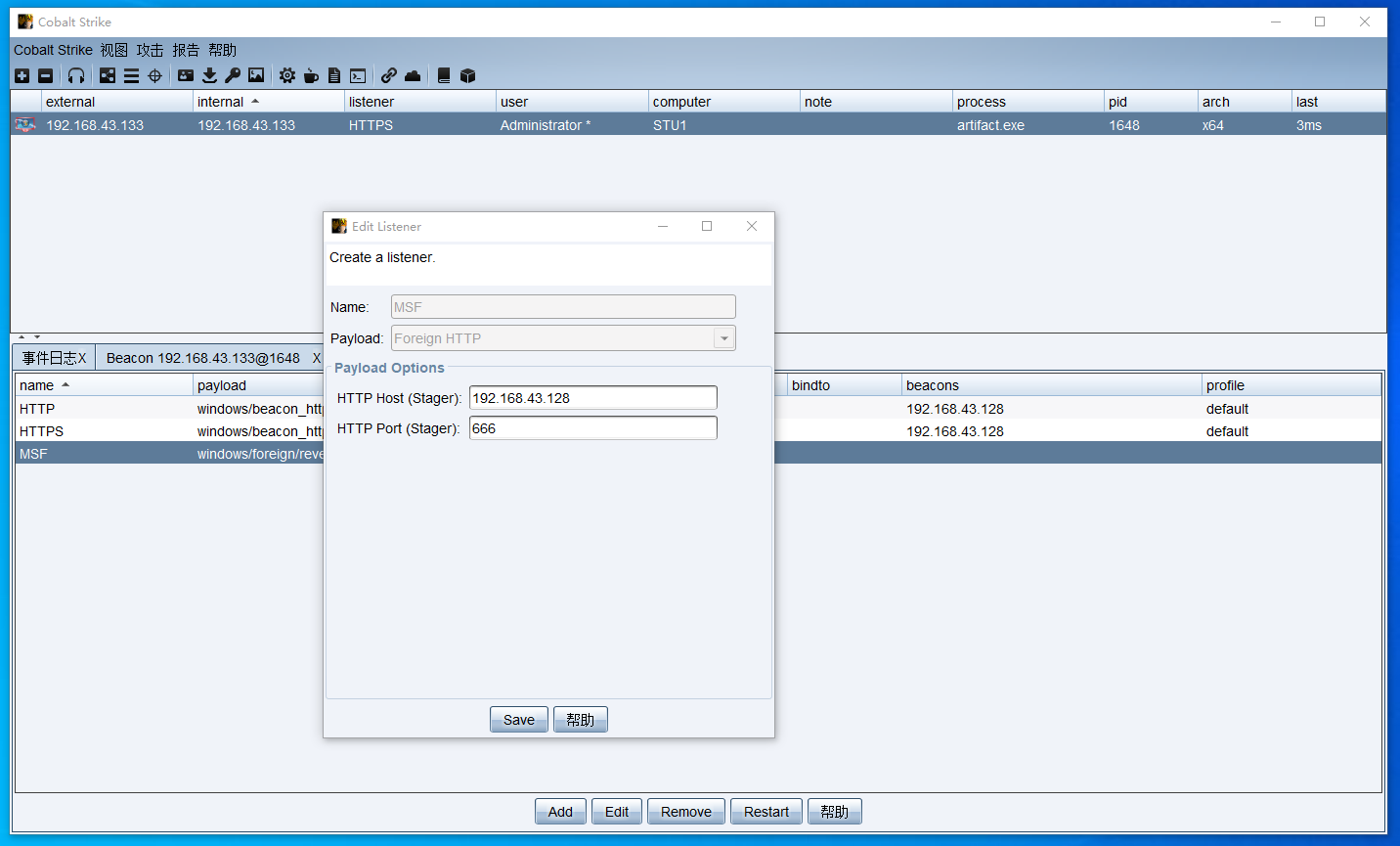
Task: Open credentials via the ID card icon
Action: [186, 75]
